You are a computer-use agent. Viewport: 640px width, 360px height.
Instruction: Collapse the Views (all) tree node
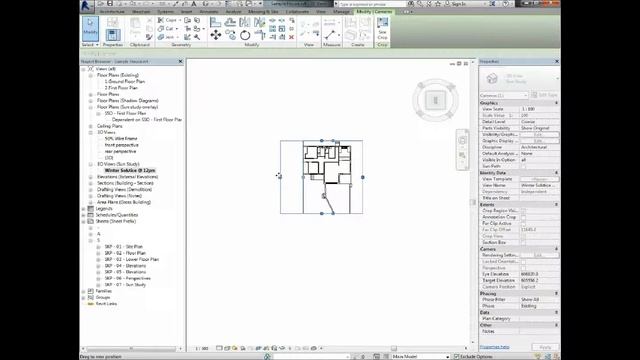tap(83, 69)
